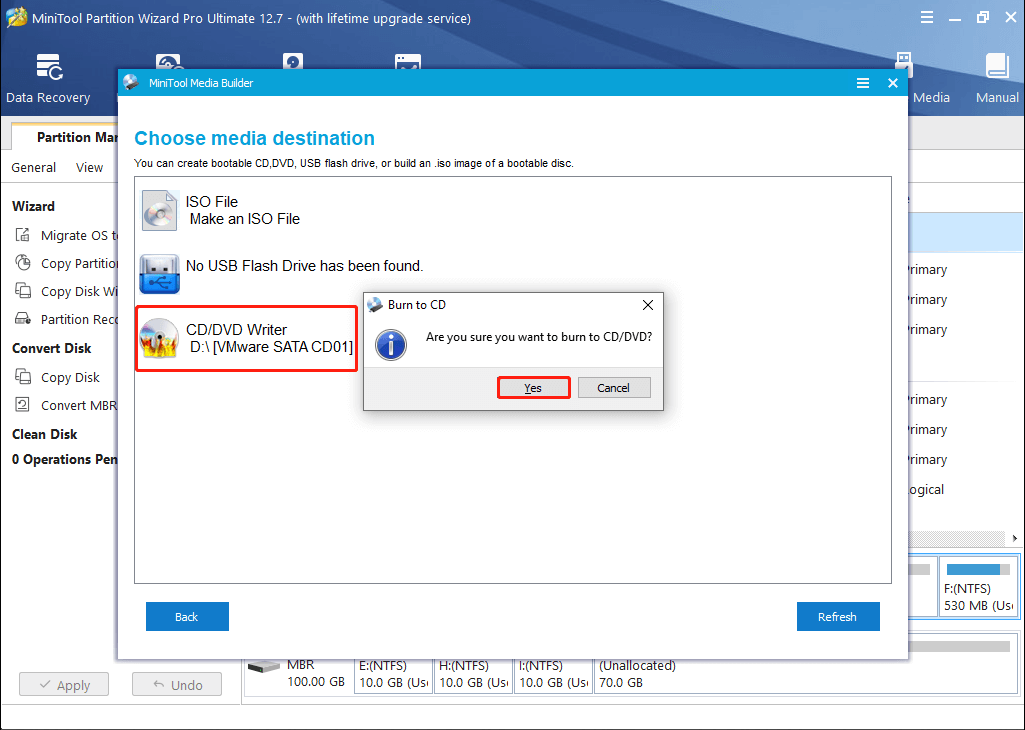The width and height of the screenshot is (1025, 730).
Task: Select the E:(NTFS) partition block
Action: 393,674
